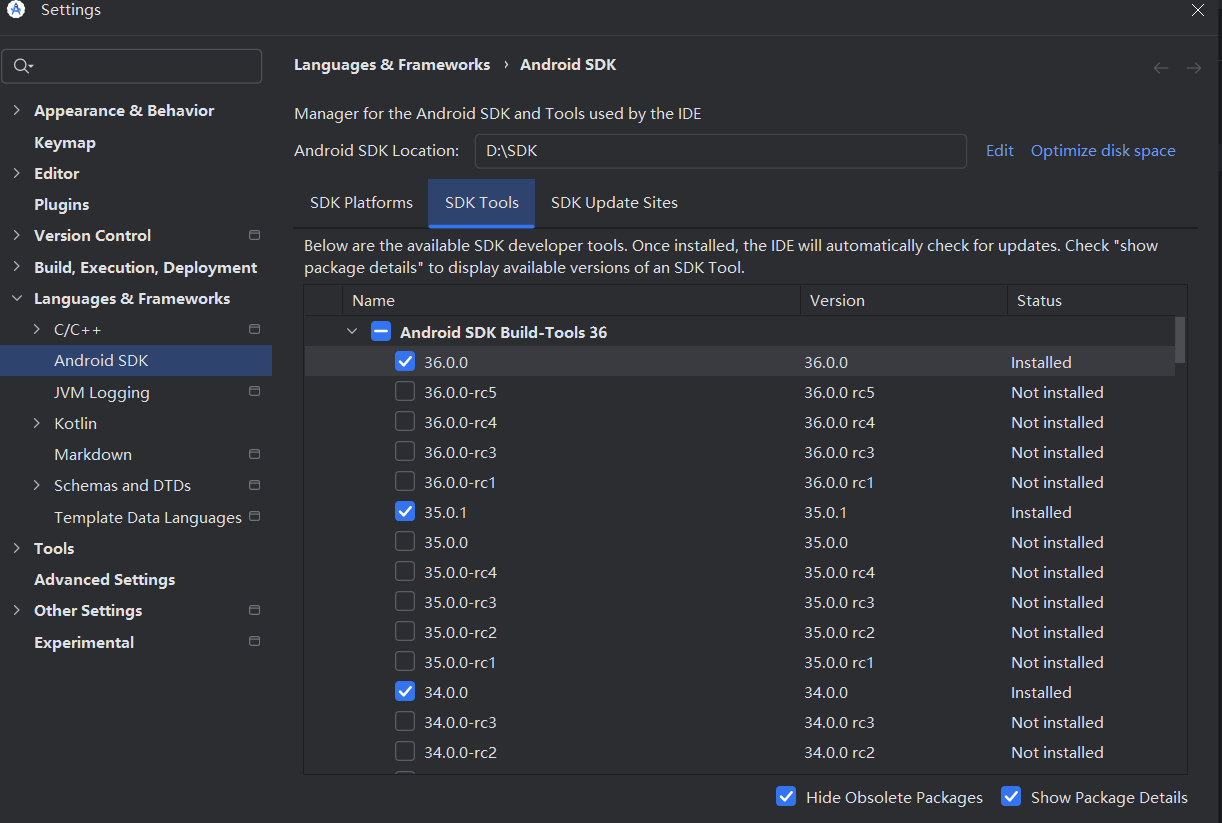This screenshot has height=823, width=1222.
Task: Click project-level icon beside JVM Logging
Action: pyautogui.click(x=255, y=391)
